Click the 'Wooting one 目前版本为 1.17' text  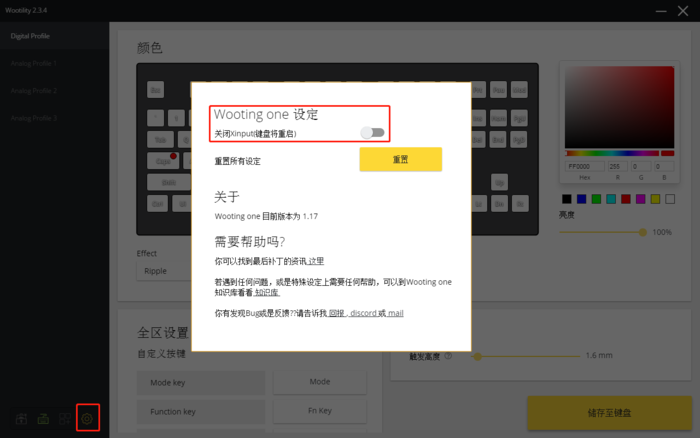(266, 217)
